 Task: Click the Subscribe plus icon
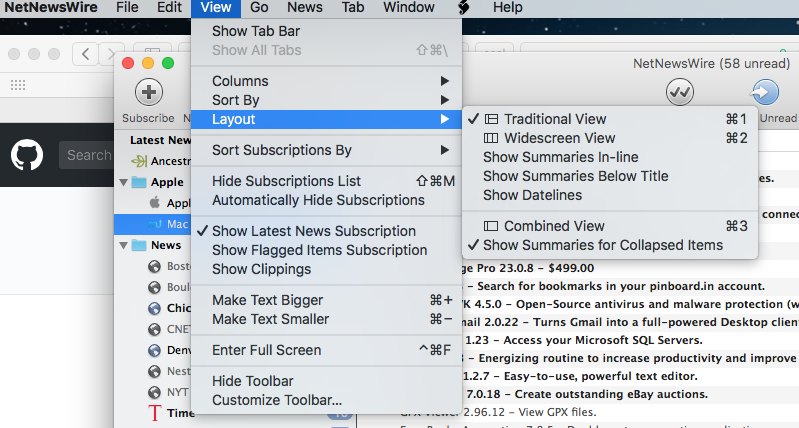point(149,92)
